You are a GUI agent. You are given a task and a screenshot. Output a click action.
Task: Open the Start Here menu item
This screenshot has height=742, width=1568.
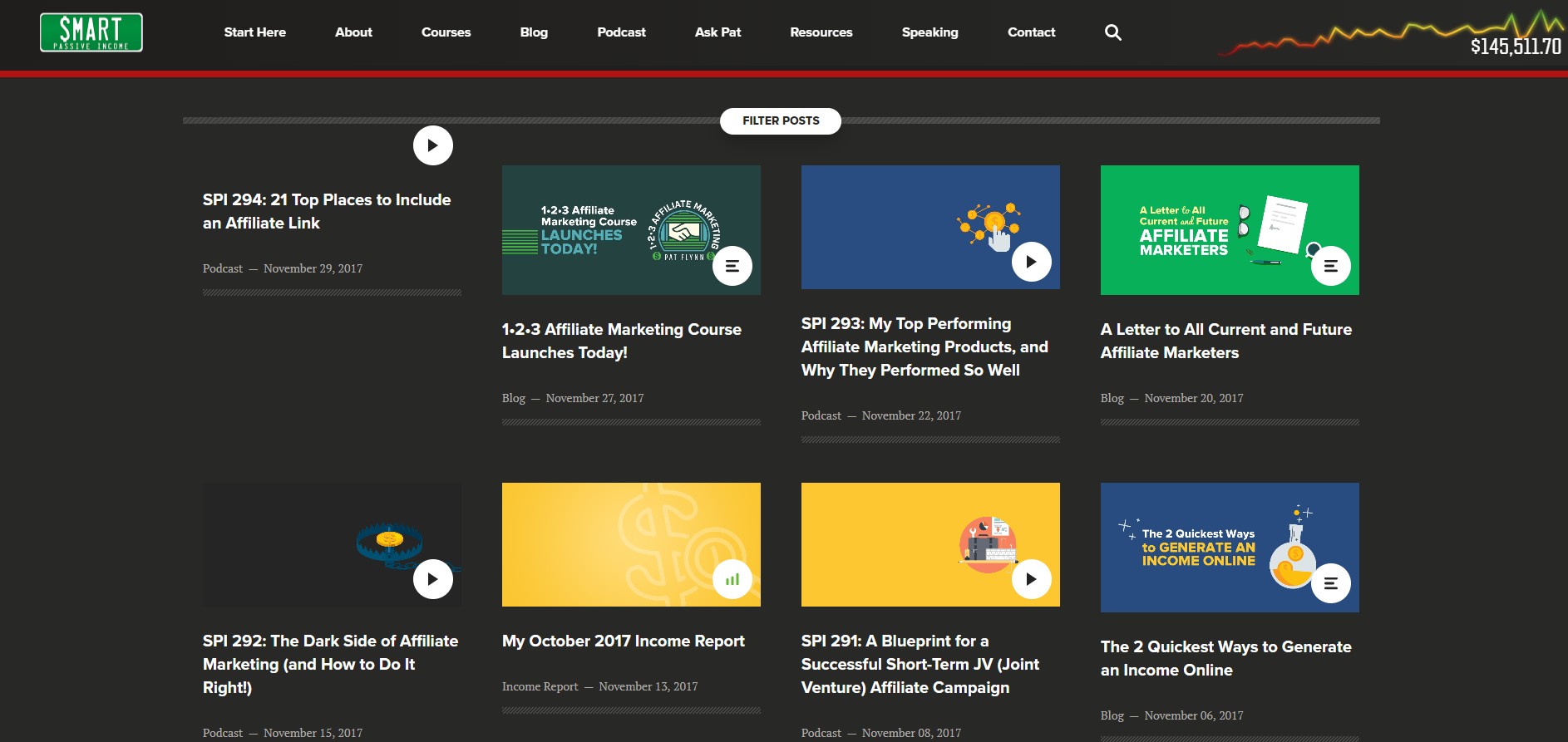point(255,32)
